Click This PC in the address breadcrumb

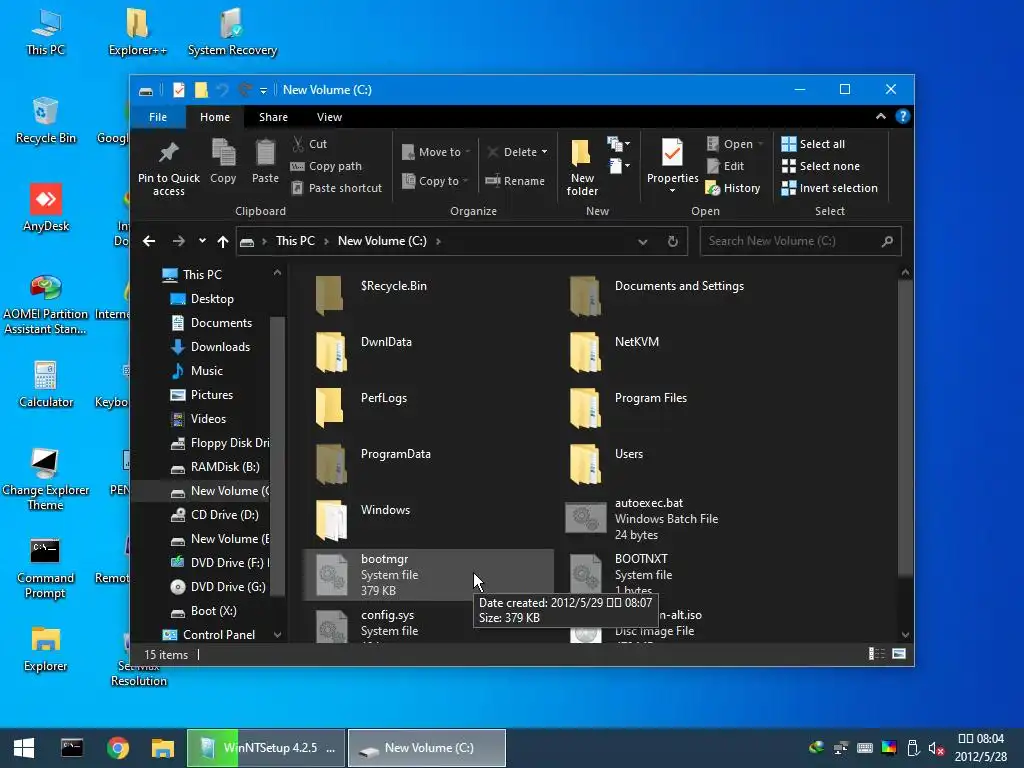pos(295,241)
